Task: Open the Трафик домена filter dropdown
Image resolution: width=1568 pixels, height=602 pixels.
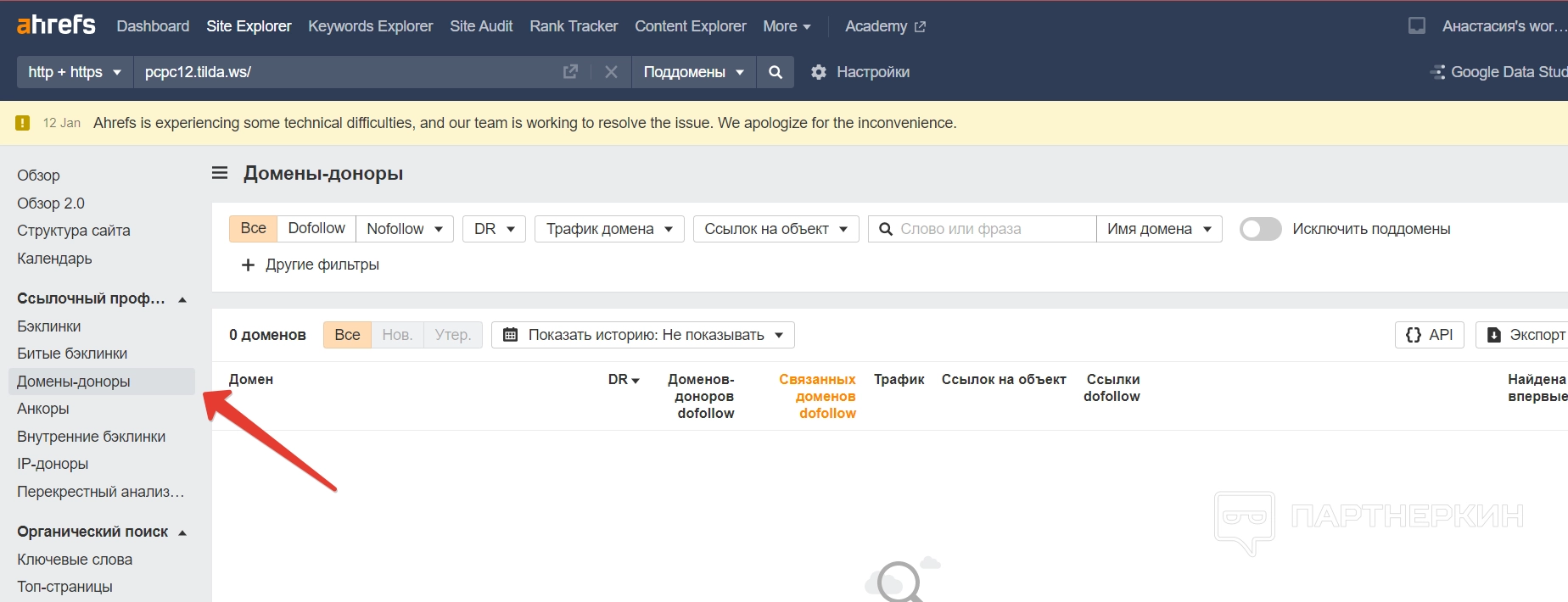Action: tap(609, 229)
